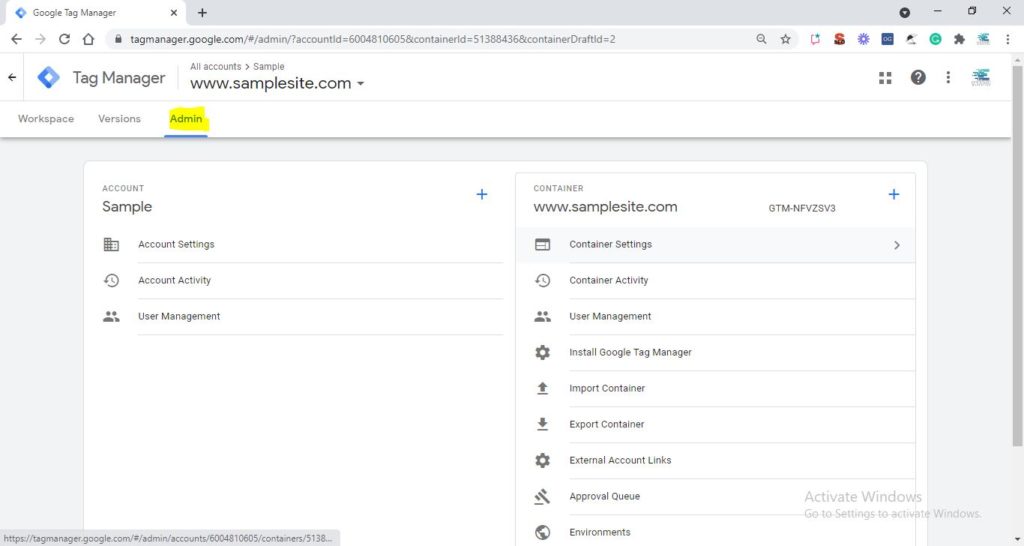Select the Google Tag Manager browser tab
Screen dimensions: 1024x546
click(95, 12)
